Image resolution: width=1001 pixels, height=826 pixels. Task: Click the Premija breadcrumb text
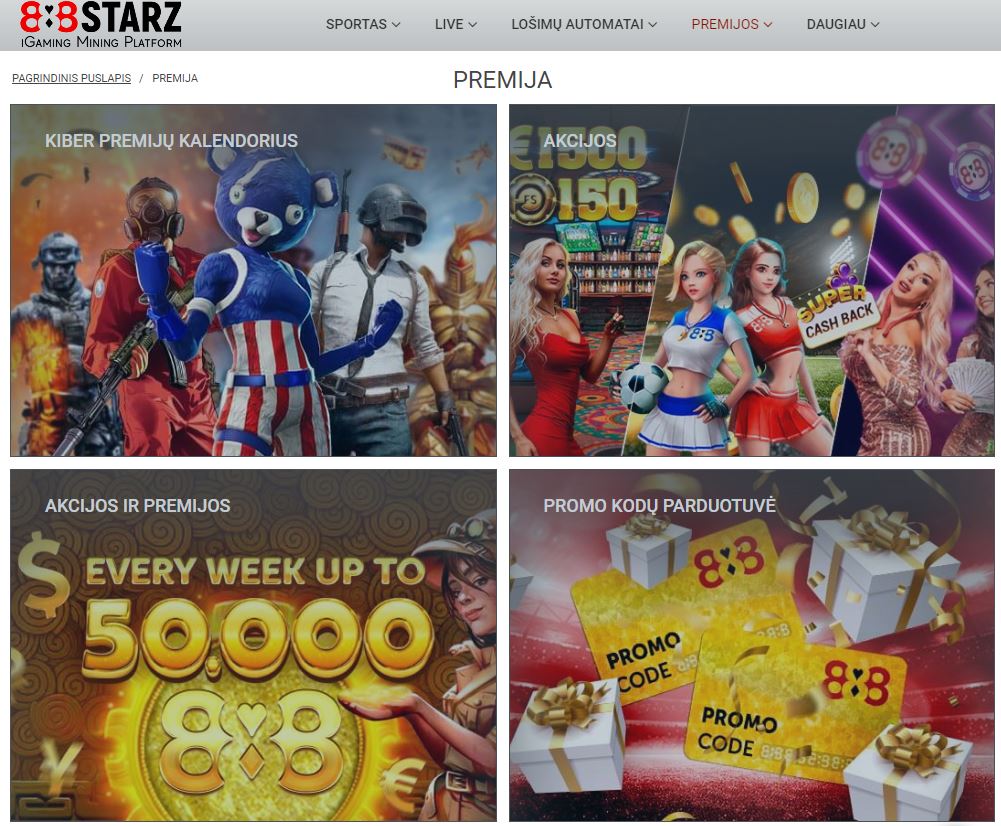[x=175, y=78]
